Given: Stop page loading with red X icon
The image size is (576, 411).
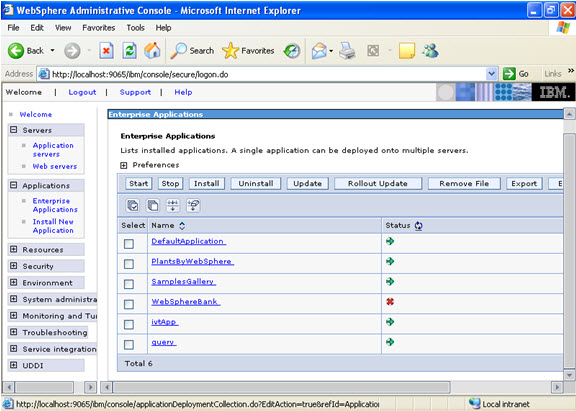Looking at the screenshot, I should point(106,51).
